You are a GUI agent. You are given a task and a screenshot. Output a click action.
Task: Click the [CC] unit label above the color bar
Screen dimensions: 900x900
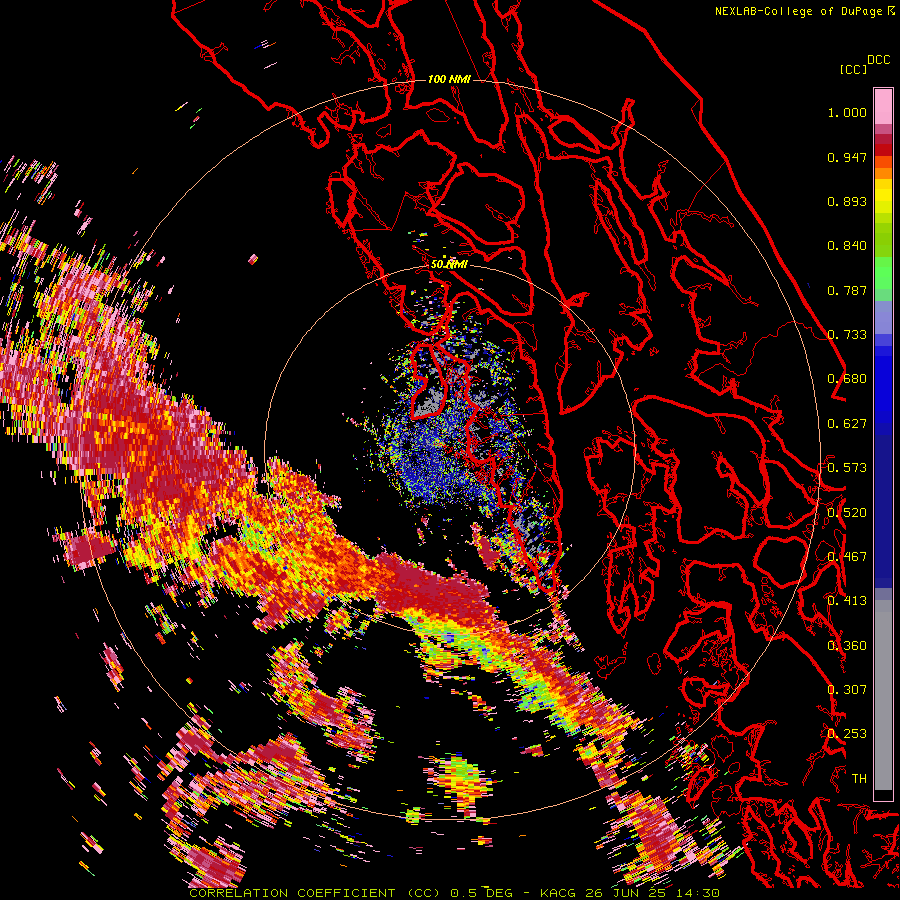853,69
